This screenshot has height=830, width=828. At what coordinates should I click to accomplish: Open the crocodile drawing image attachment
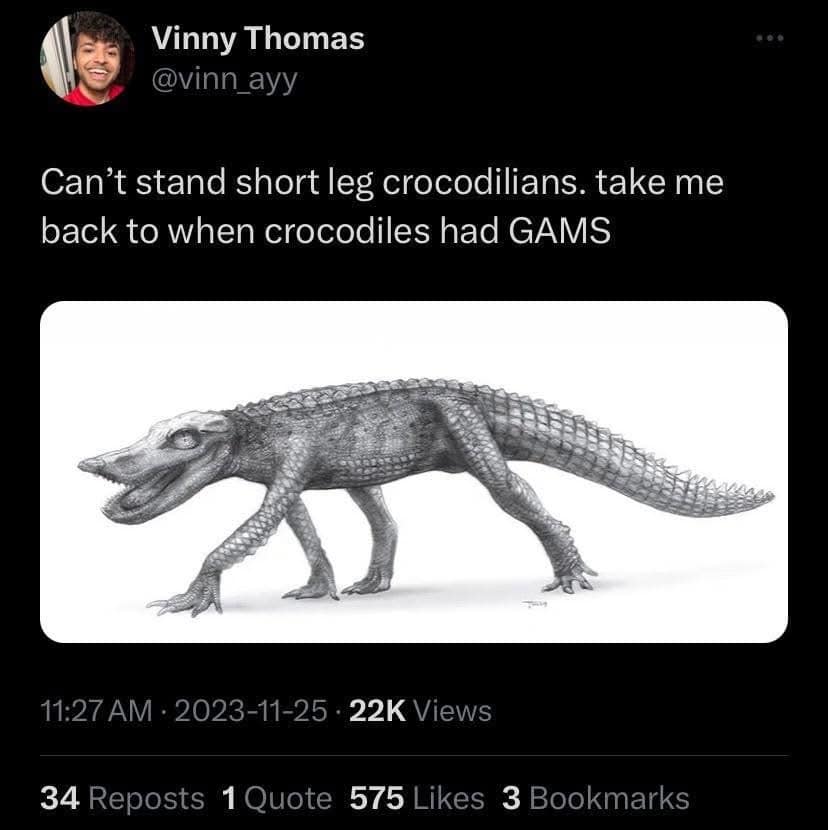pyautogui.click(x=414, y=471)
